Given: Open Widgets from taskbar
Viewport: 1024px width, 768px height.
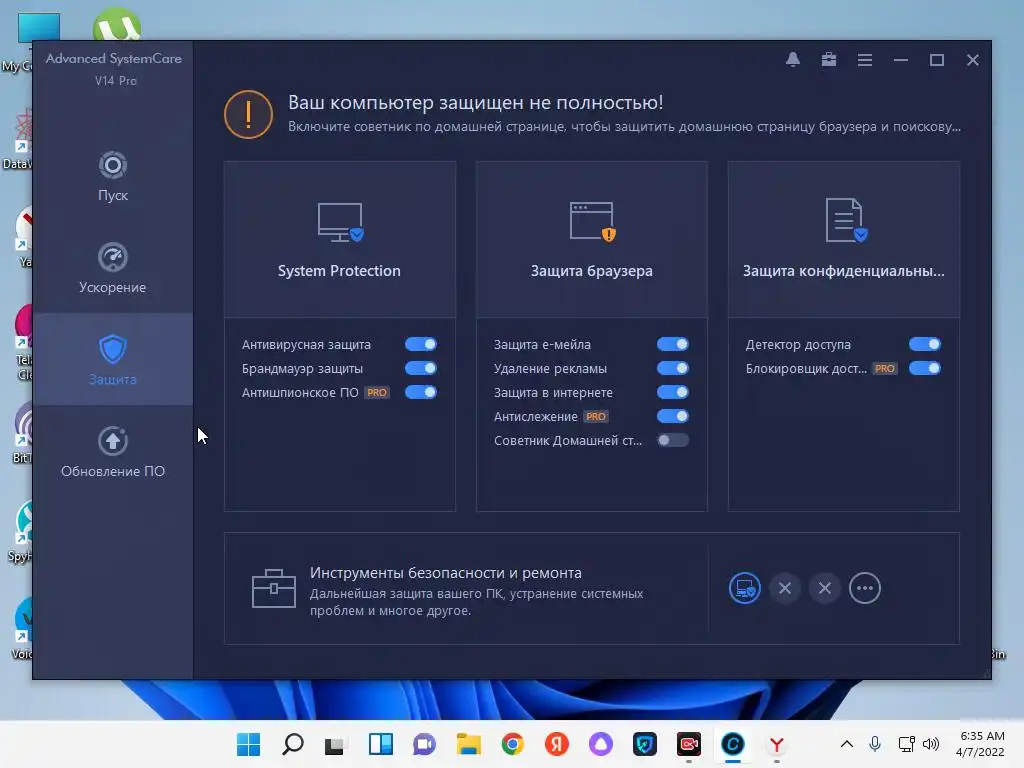Looking at the screenshot, I should coord(380,744).
